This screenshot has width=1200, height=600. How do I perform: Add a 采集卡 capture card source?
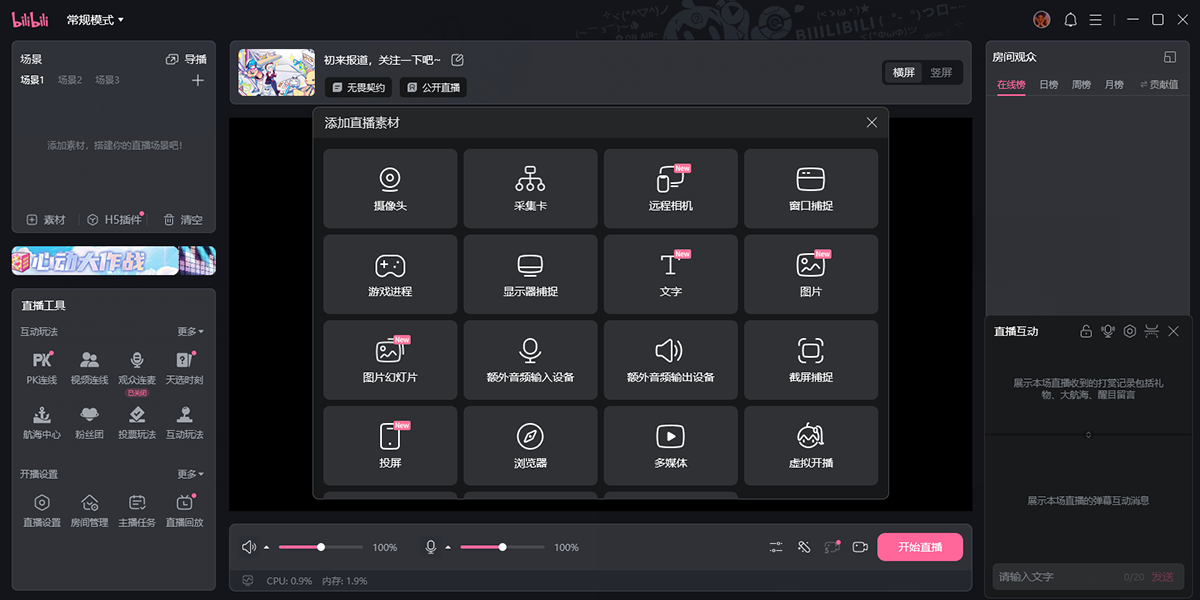pyautogui.click(x=530, y=188)
